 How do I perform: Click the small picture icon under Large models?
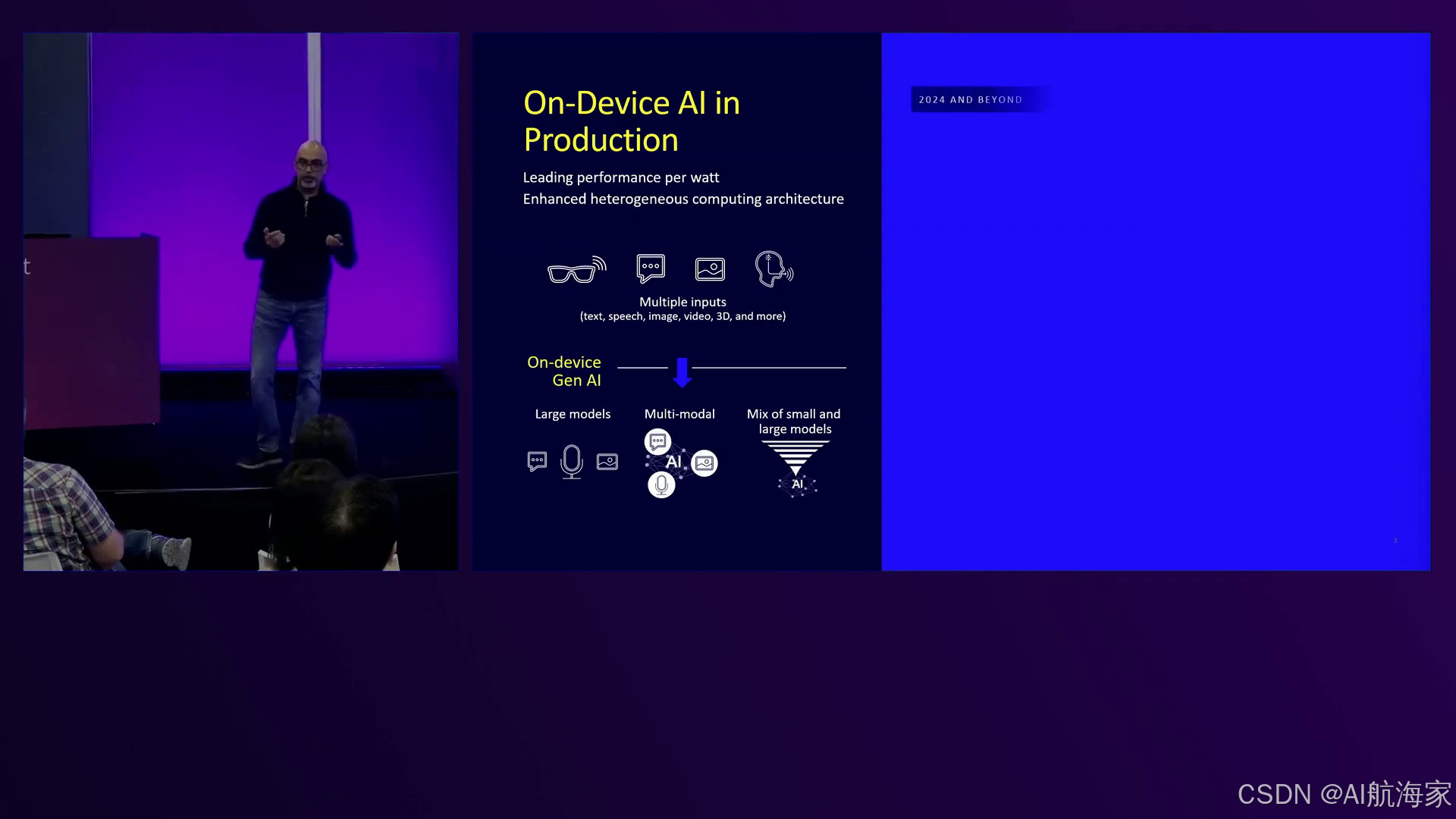coord(607,461)
